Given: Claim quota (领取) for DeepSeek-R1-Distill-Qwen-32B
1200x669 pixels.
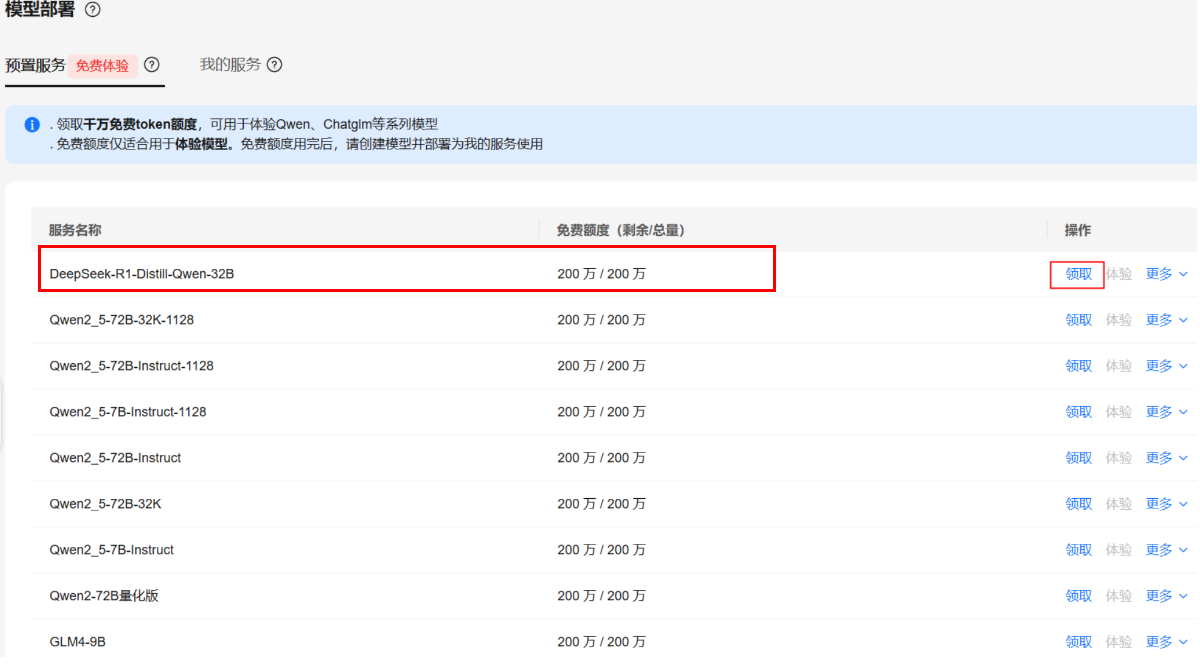Looking at the screenshot, I should click(1079, 274).
